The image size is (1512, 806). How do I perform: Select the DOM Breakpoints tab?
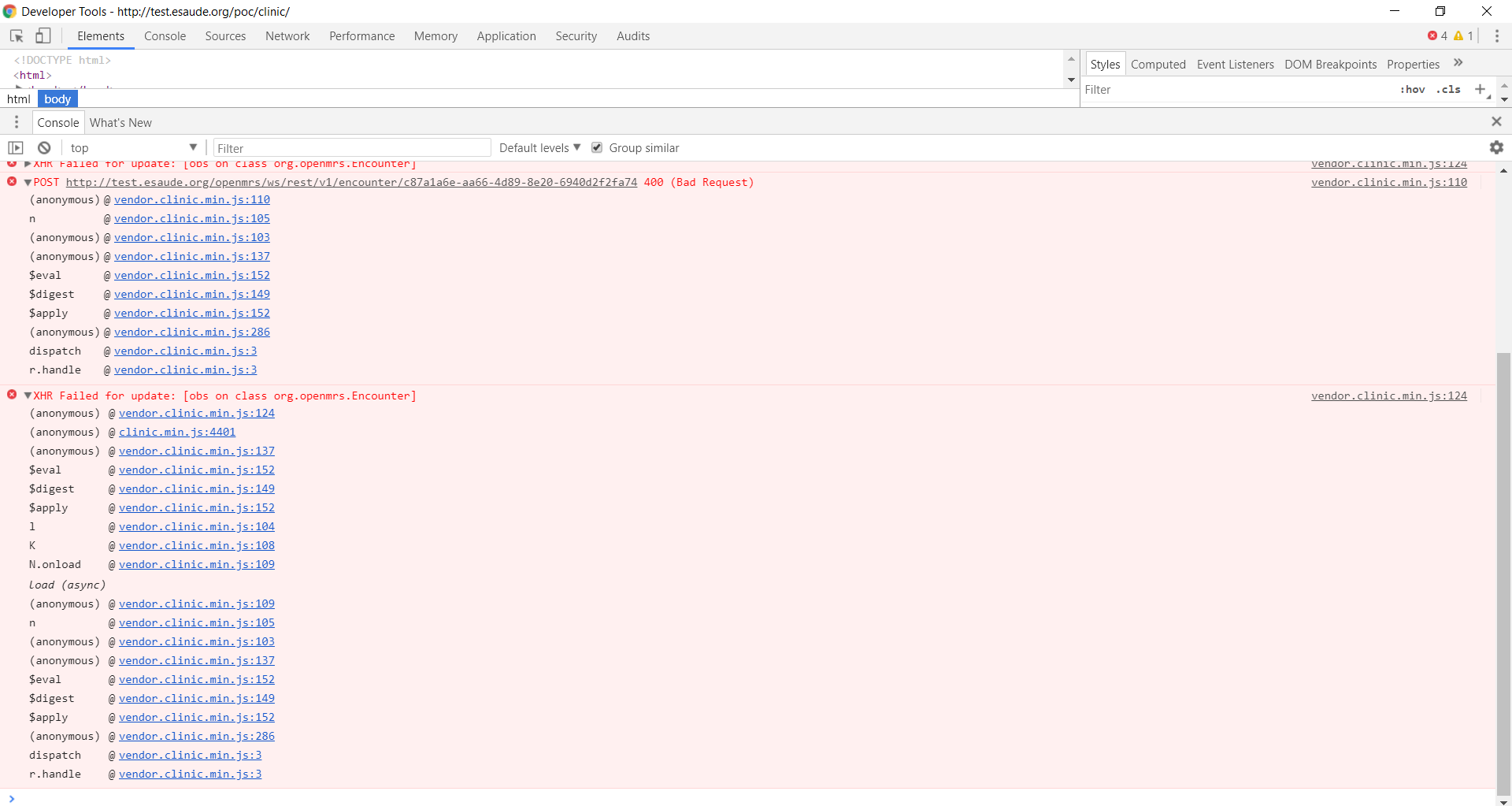click(x=1331, y=65)
